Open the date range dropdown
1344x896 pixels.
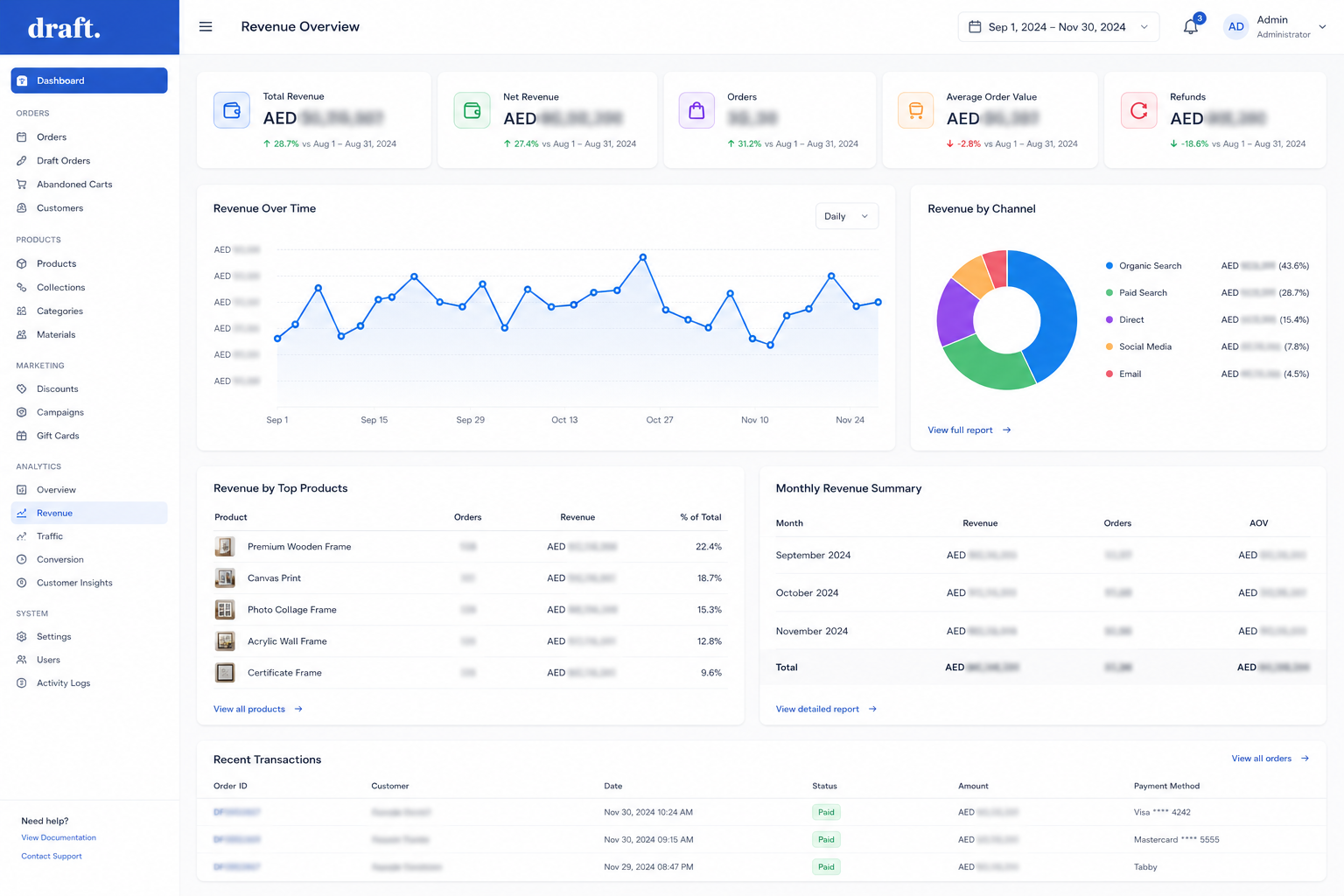1058,27
